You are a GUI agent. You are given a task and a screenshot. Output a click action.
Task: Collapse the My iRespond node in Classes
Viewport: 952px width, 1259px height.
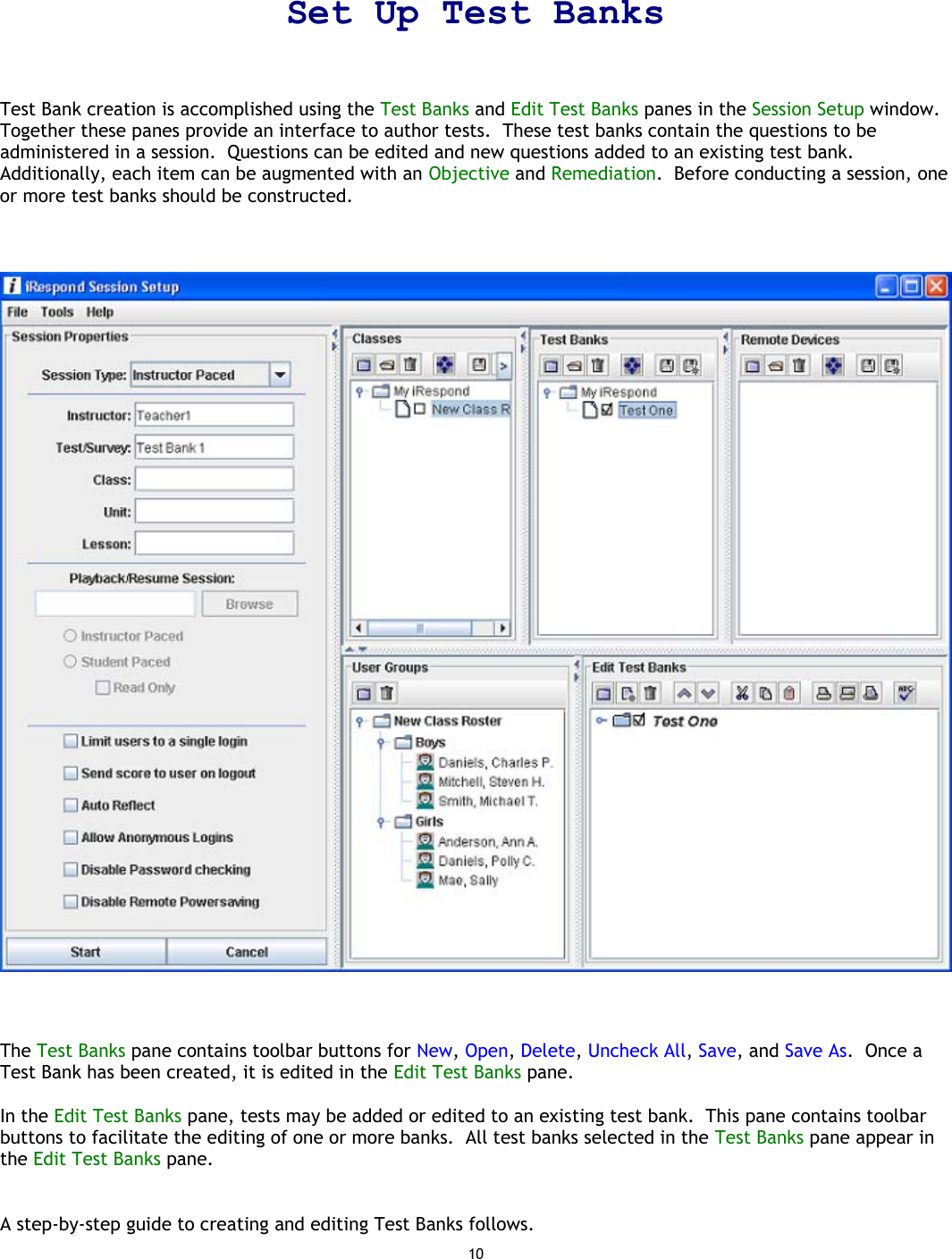(x=359, y=391)
